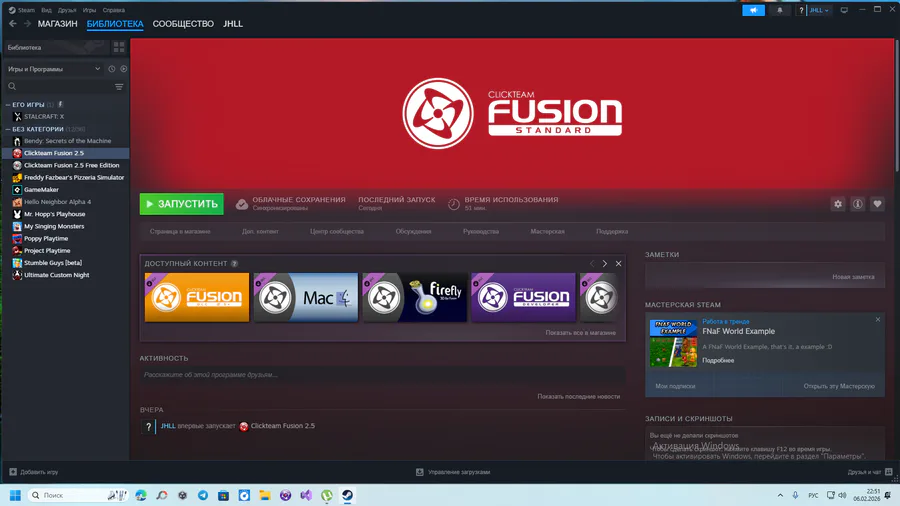The height and width of the screenshot is (506, 900).
Task: Dismiss the FNaF World Example workshop card
Action: click(878, 320)
